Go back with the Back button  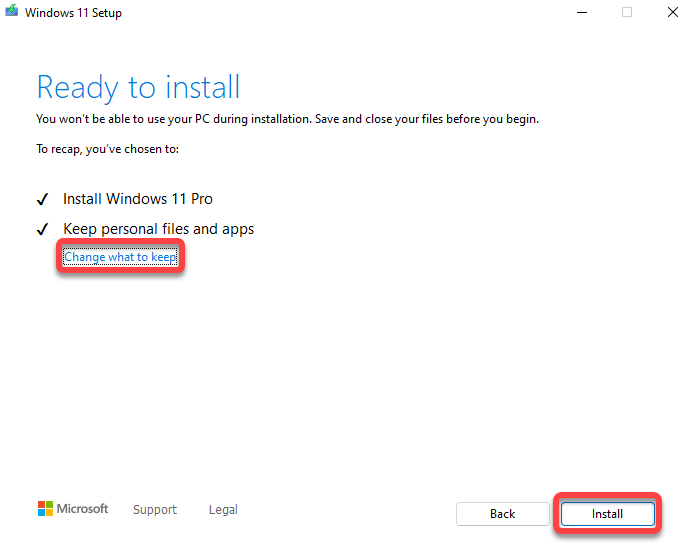point(502,513)
